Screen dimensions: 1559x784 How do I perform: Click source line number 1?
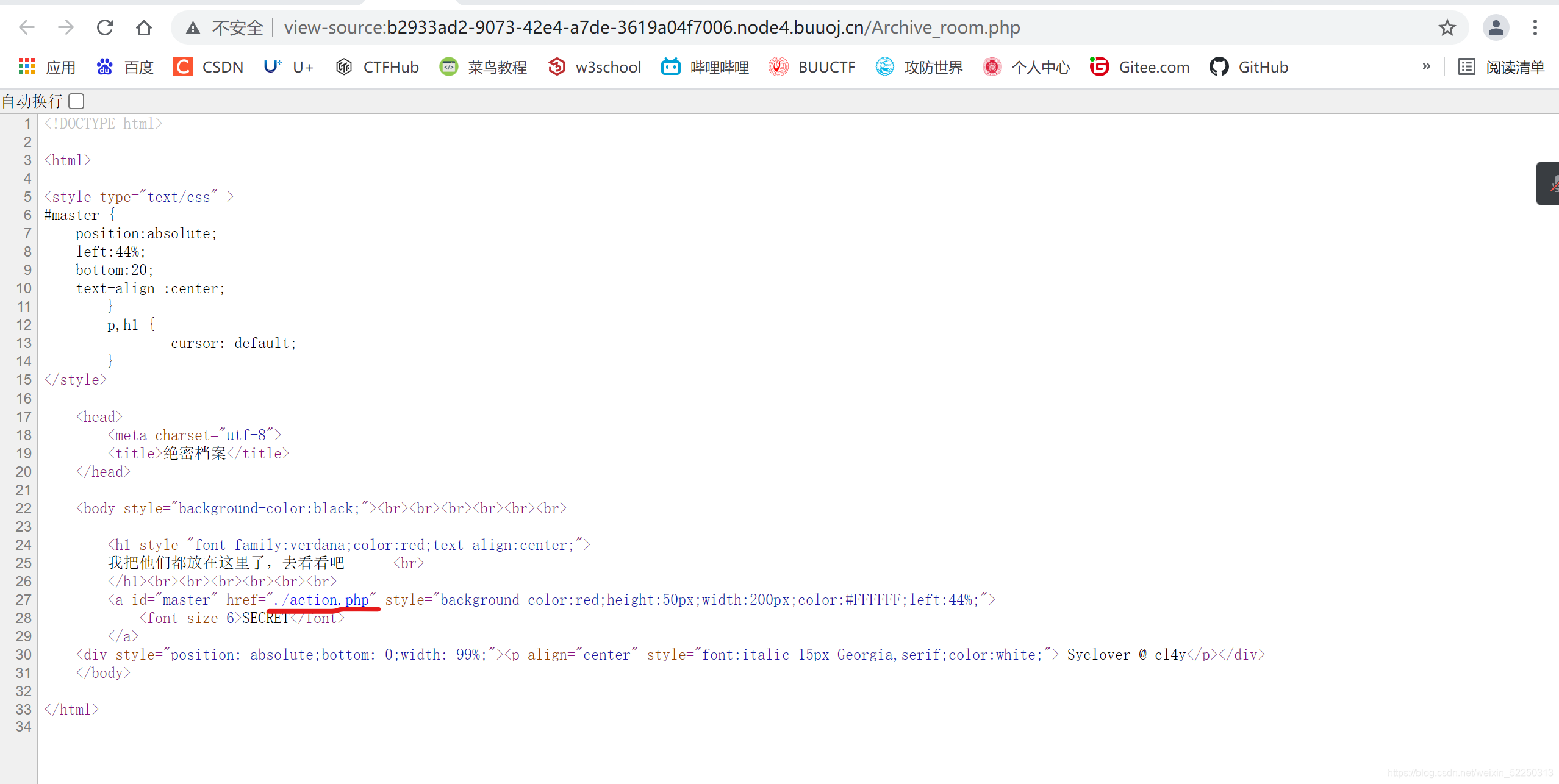(x=27, y=124)
